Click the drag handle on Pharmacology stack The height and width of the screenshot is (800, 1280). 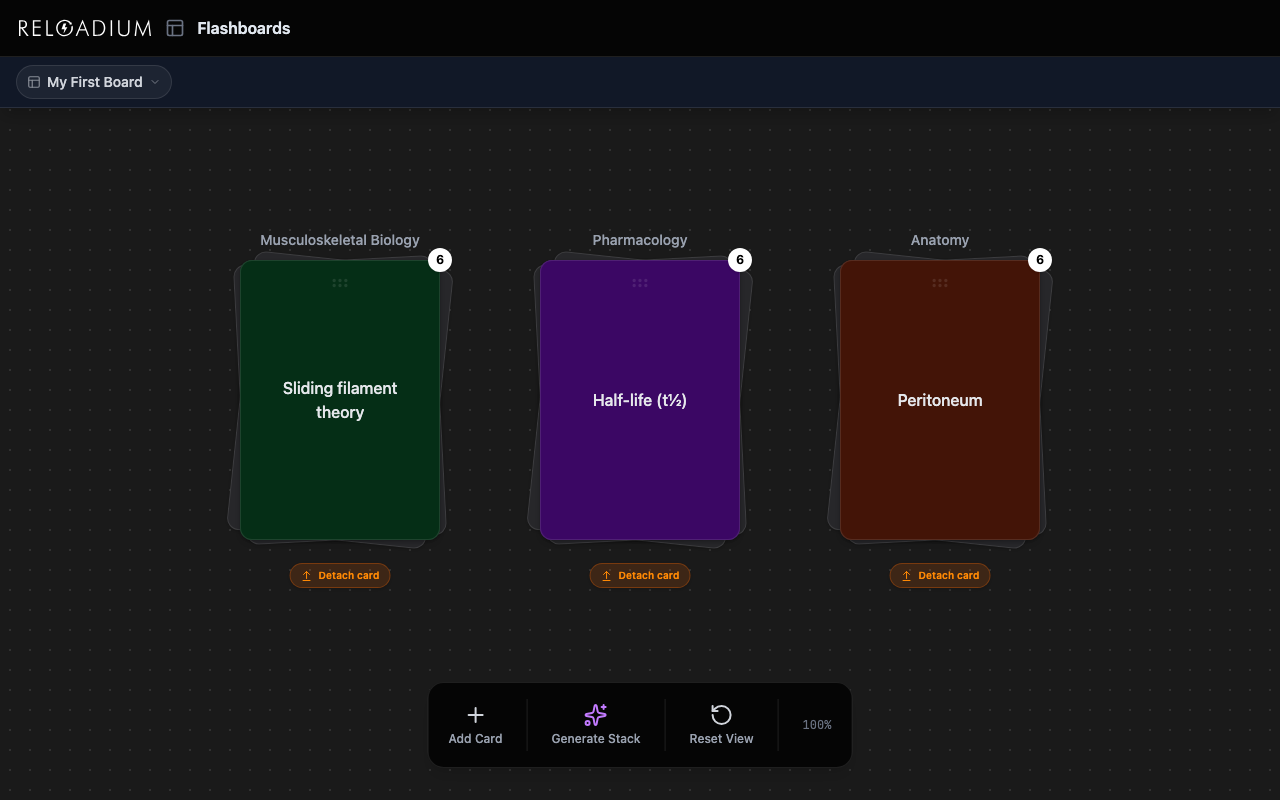coord(640,283)
